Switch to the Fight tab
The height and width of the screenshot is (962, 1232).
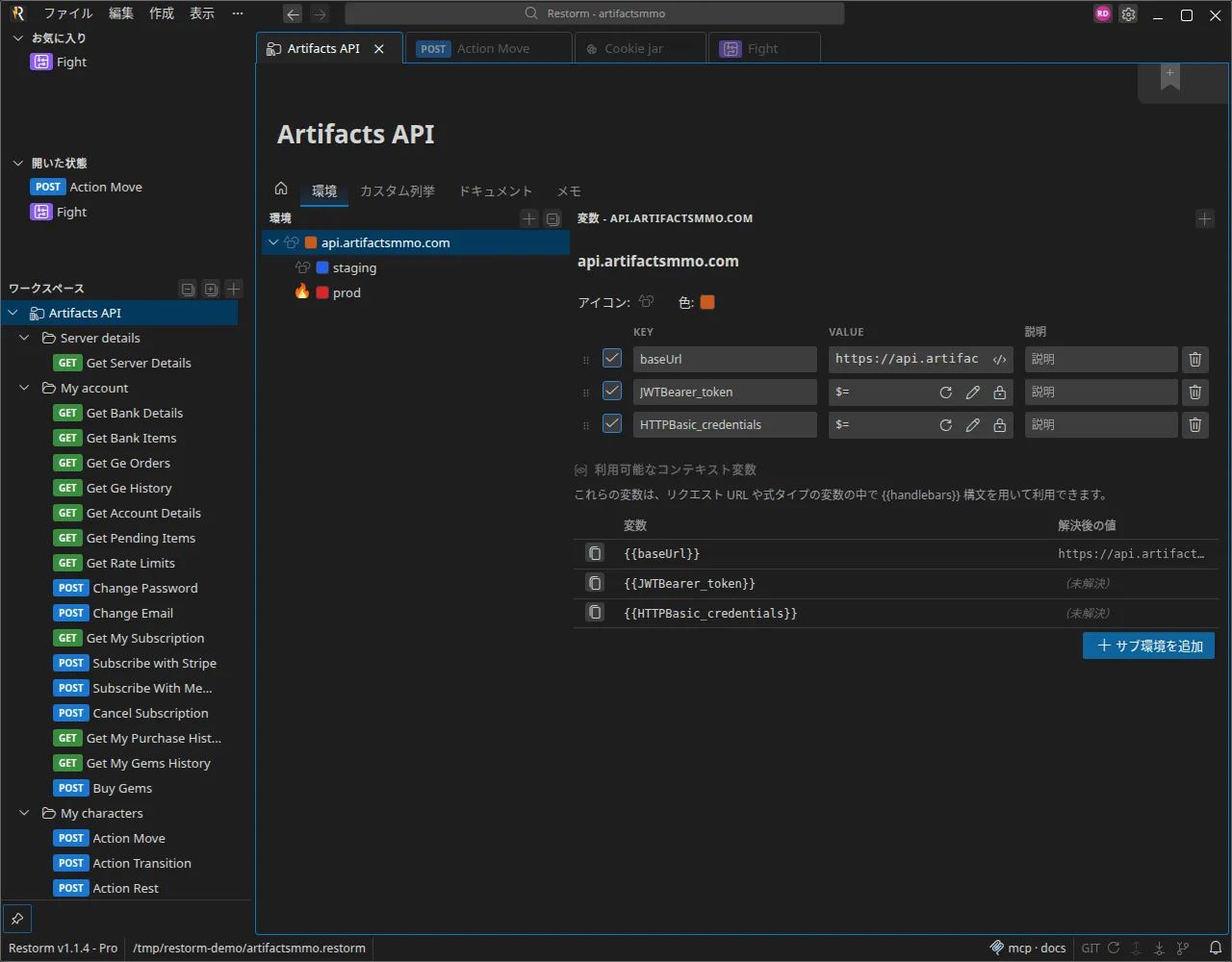coord(764,49)
